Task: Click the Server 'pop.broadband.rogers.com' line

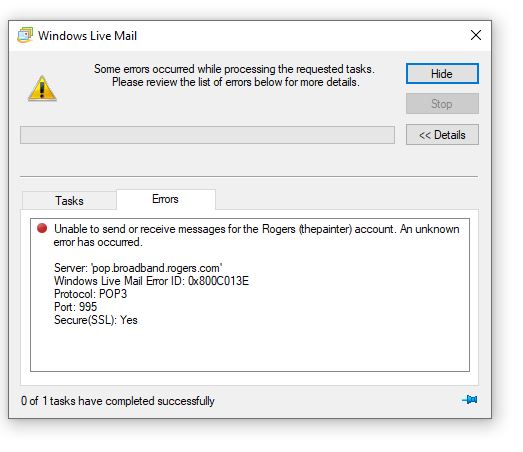Action: coord(138,268)
